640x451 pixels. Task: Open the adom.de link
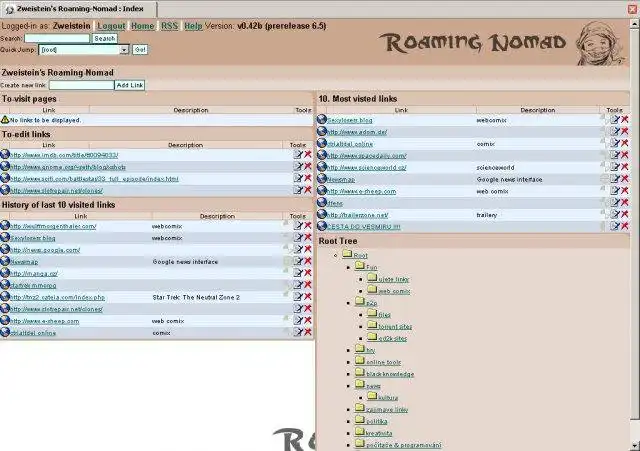coord(357,132)
